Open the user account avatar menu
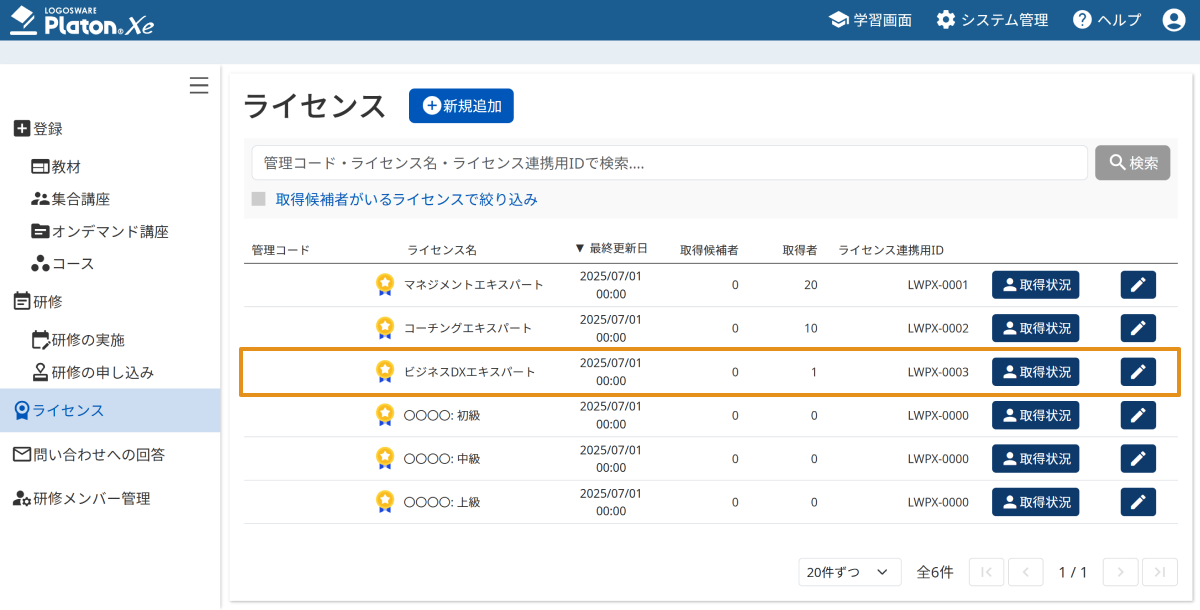The height and width of the screenshot is (610, 1200). [x=1174, y=20]
